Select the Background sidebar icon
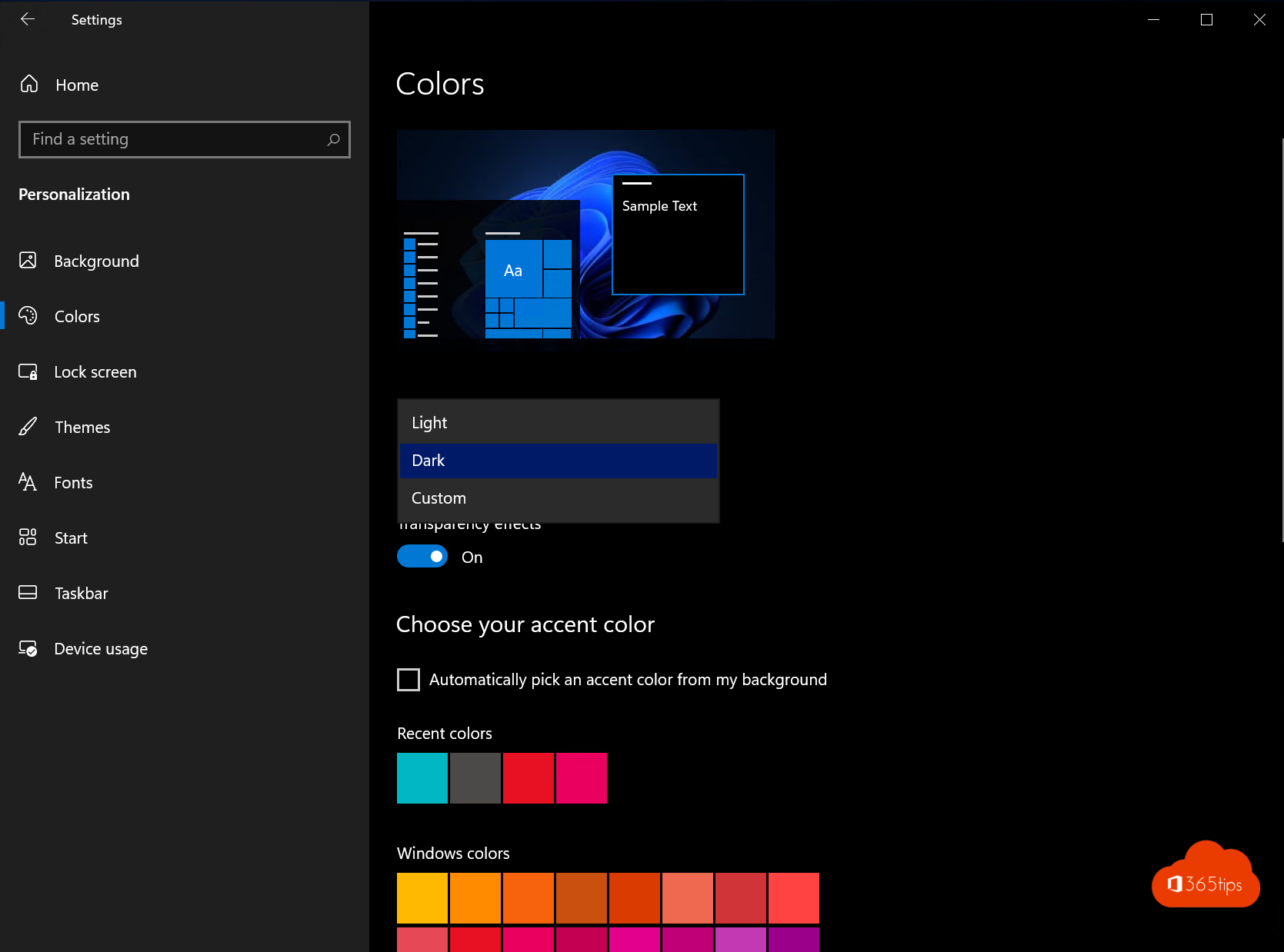Screen dimensions: 1284x952 point(28,261)
